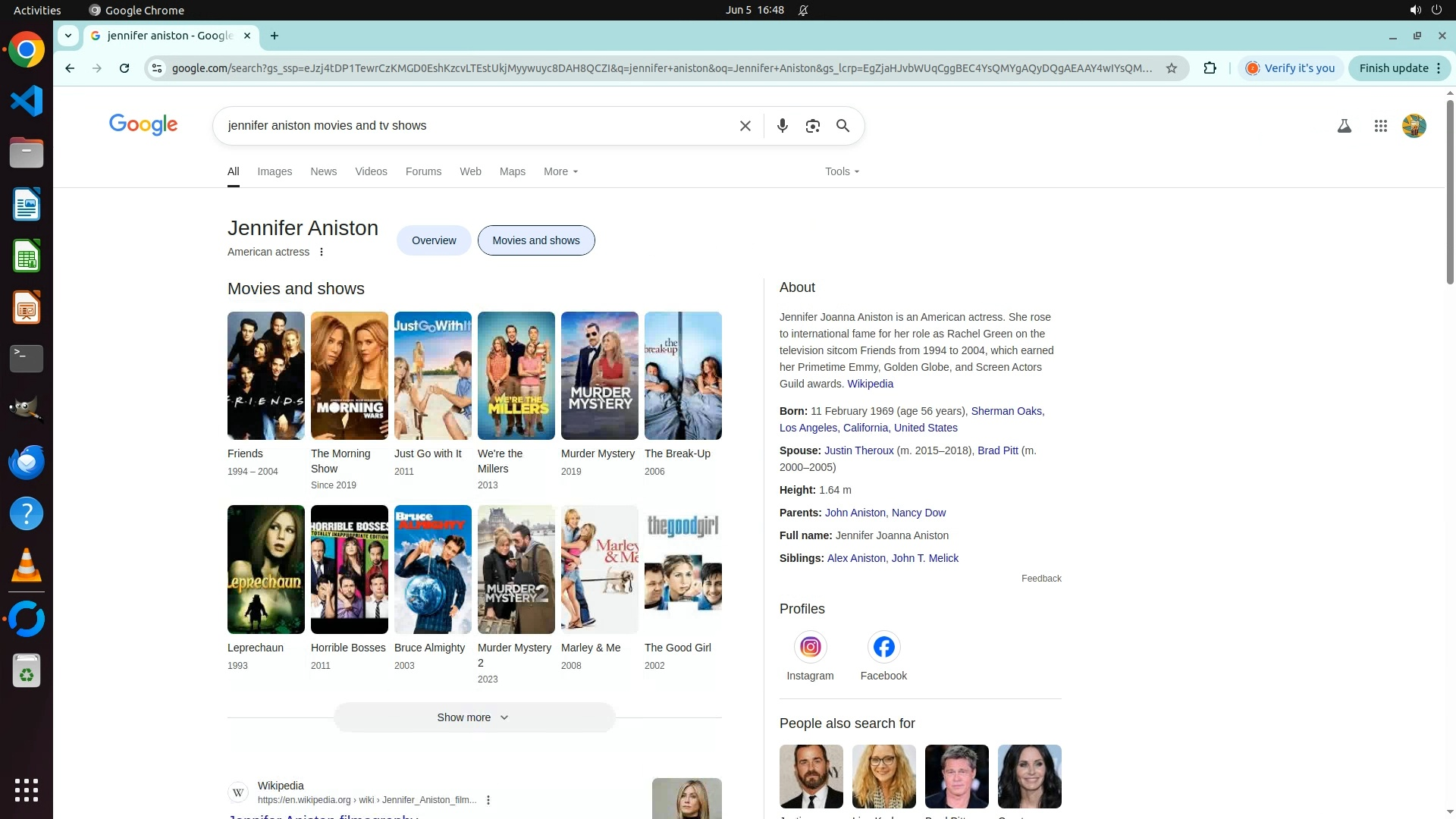Toggle notifications bell in top bar
Image resolution: width=1456 pixels, height=819 pixels.
point(803,11)
